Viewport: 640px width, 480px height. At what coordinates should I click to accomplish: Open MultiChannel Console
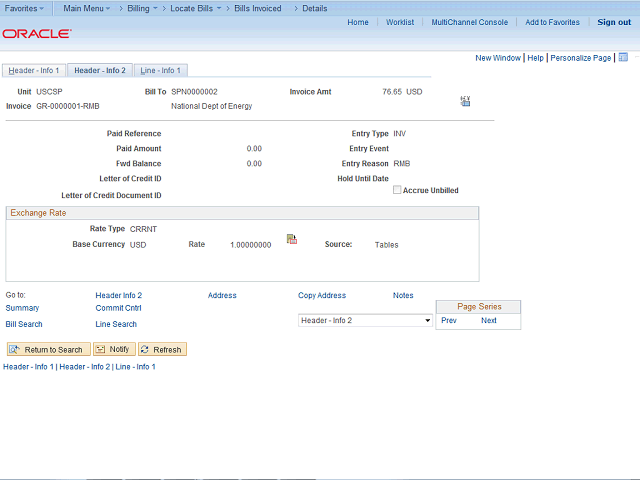[470, 22]
